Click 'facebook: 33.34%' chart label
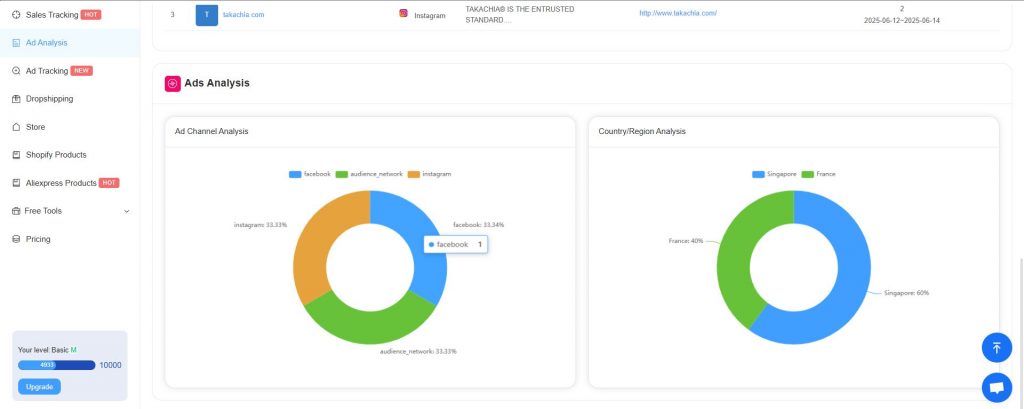This screenshot has width=1024, height=409. (479, 225)
